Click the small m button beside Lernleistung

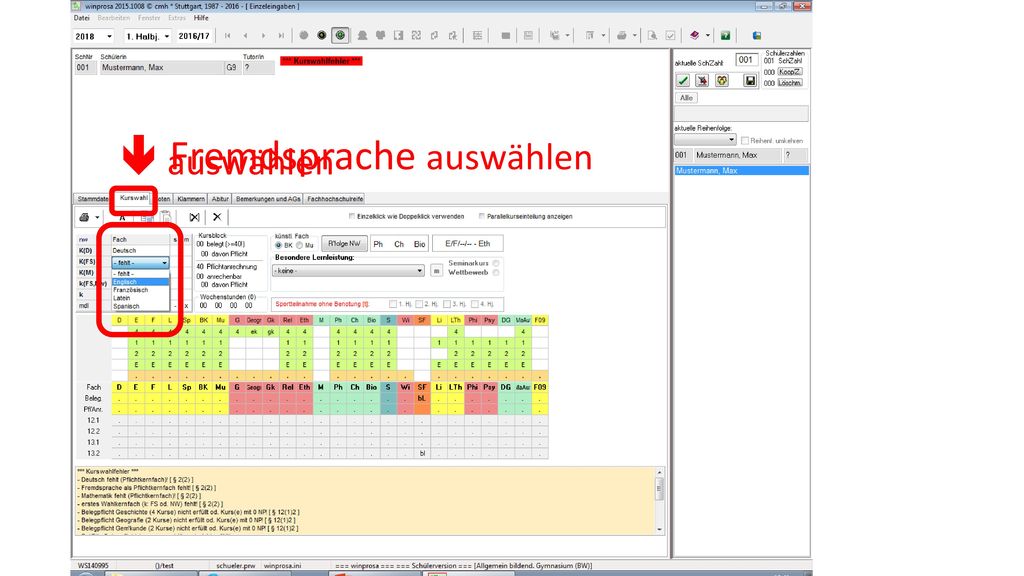(x=436, y=270)
